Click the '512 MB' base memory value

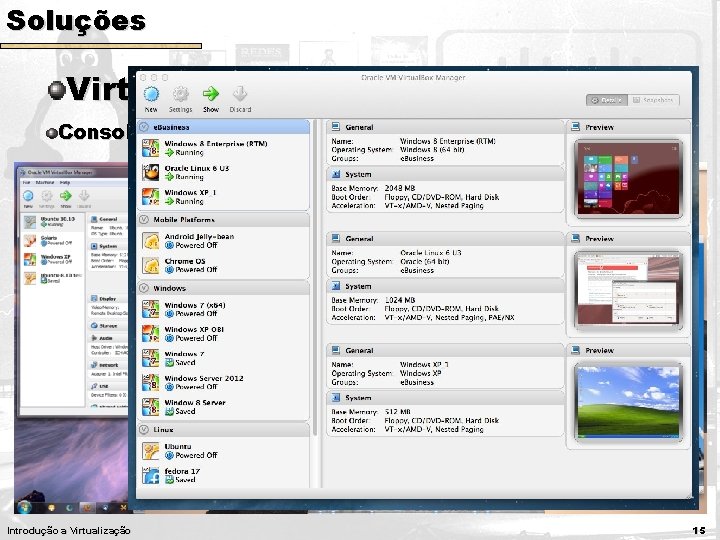point(398,411)
